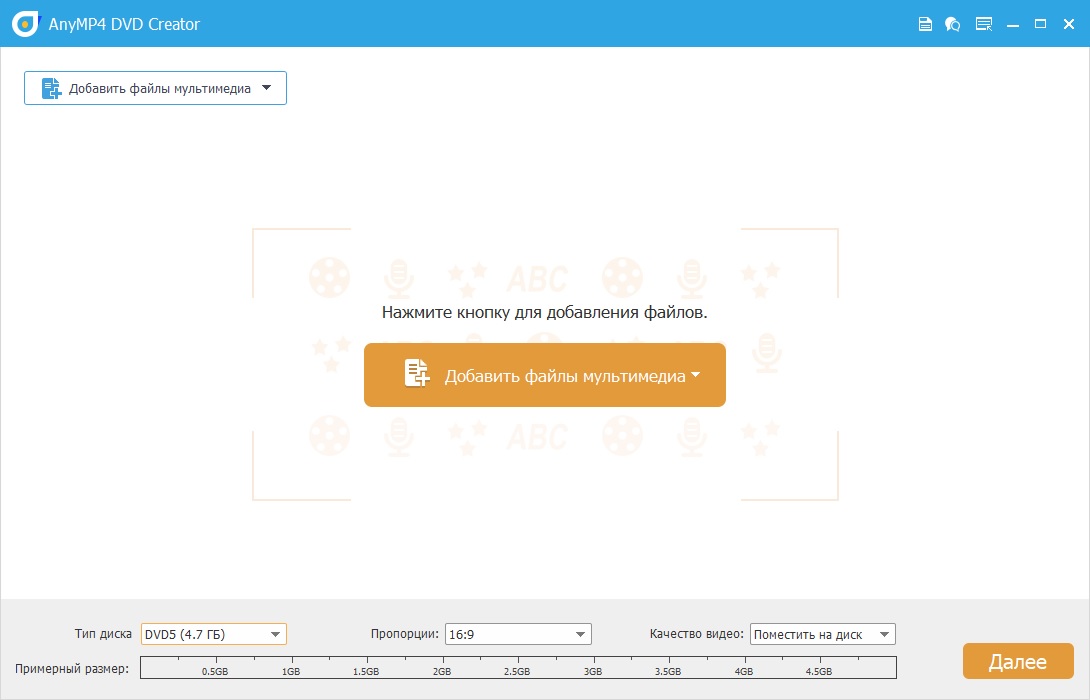This screenshot has height=700, width=1090.
Task: Click the Тип диска label
Action: point(106,633)
